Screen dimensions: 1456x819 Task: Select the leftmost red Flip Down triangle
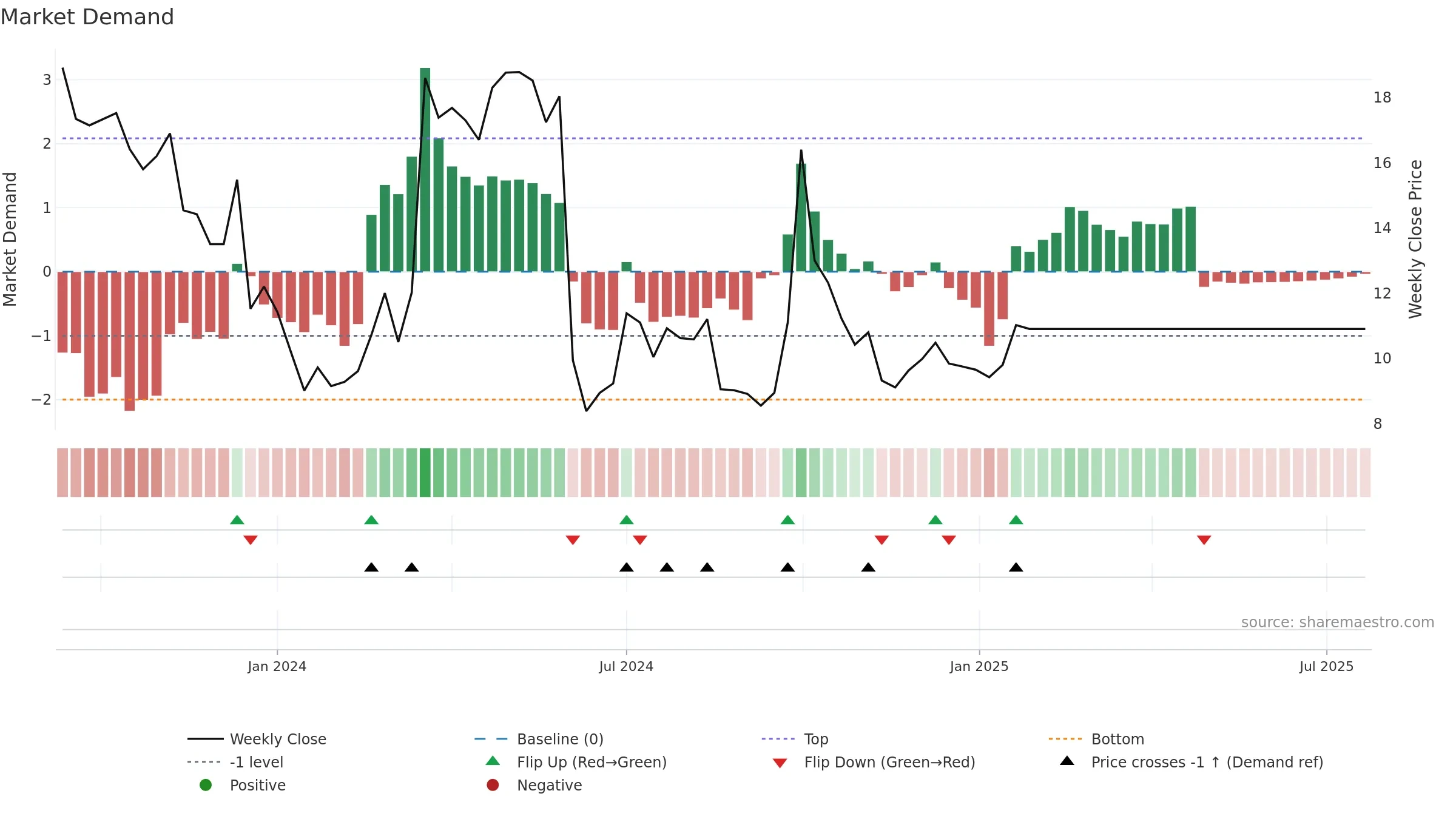[x=251, y=540]
